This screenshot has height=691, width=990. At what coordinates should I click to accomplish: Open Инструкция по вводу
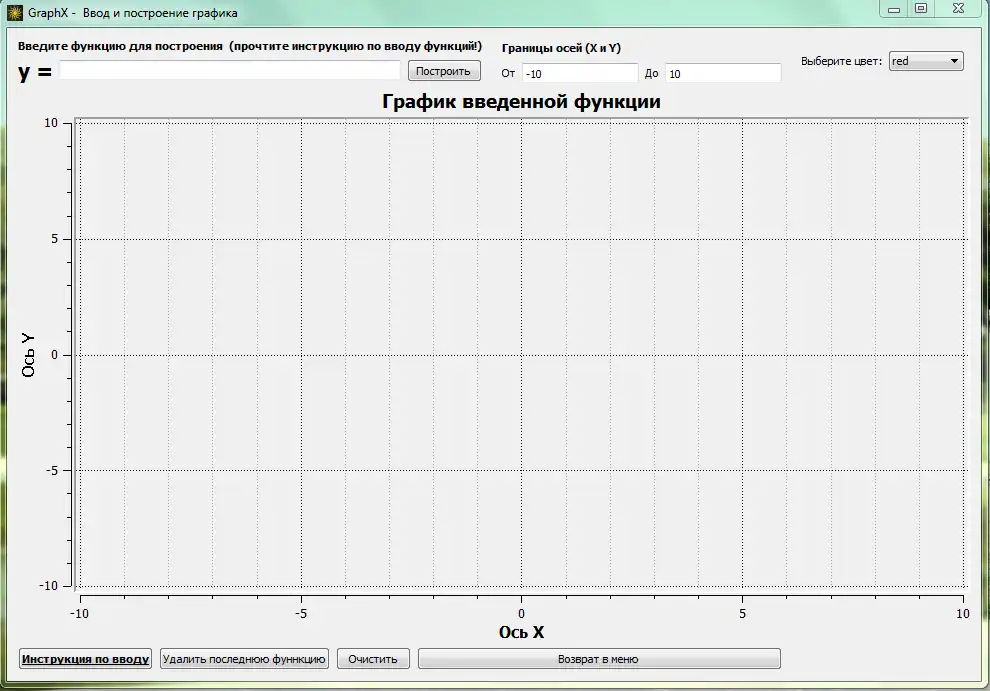pyautogui.click(x=85, y=659)
